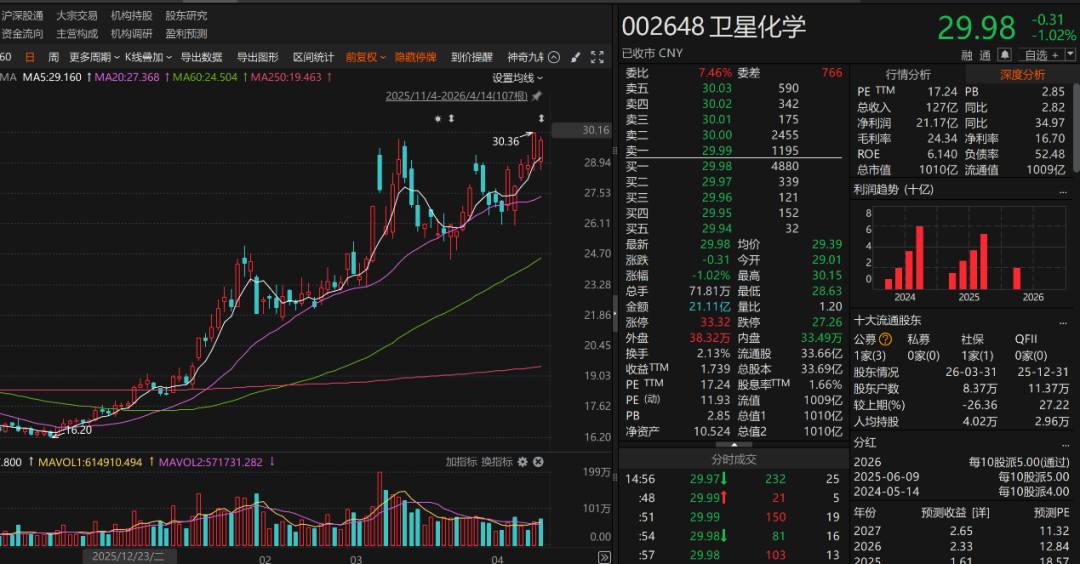Open 沪深股通 tab
The height and width of the screenshot is (564, 1080).
click(x=22, y=15)
